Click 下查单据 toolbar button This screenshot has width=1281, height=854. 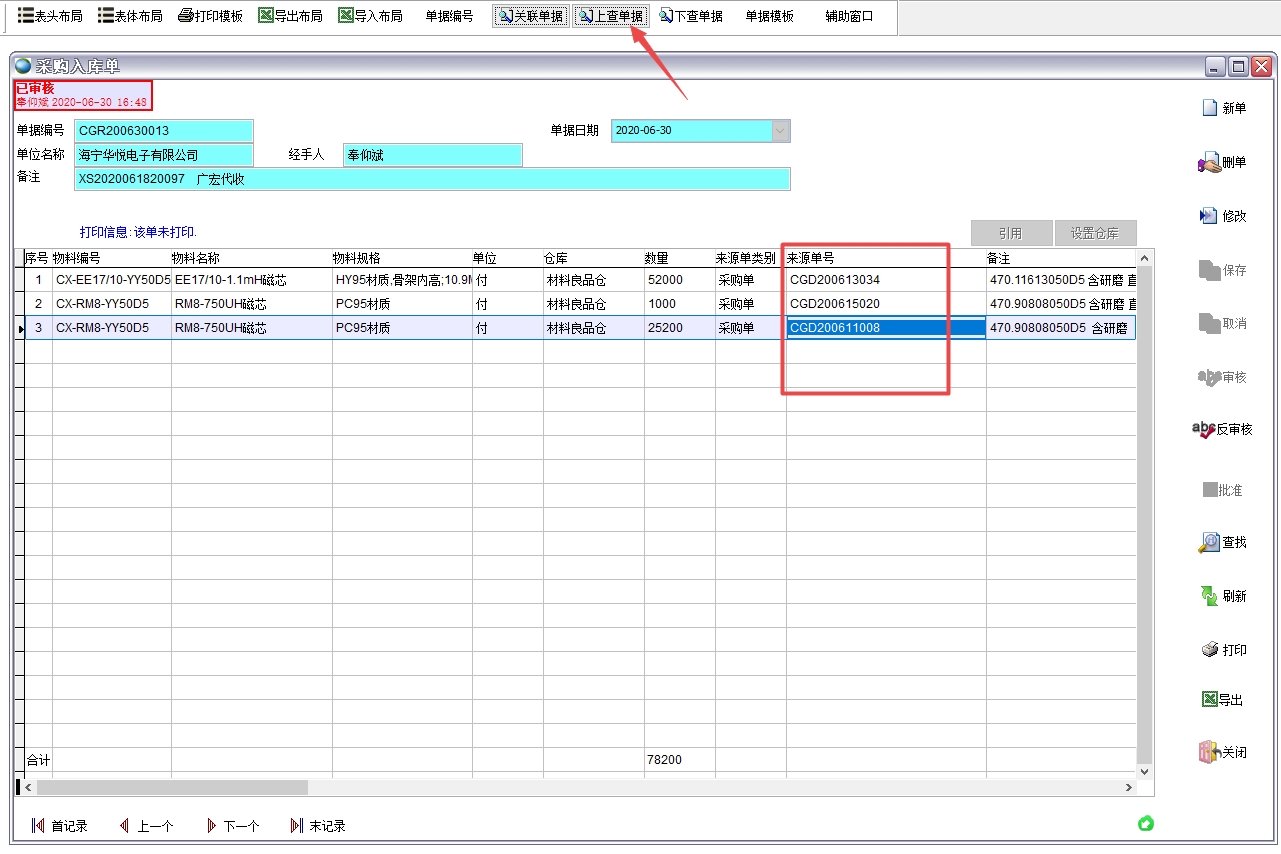[x=692, y=16]
